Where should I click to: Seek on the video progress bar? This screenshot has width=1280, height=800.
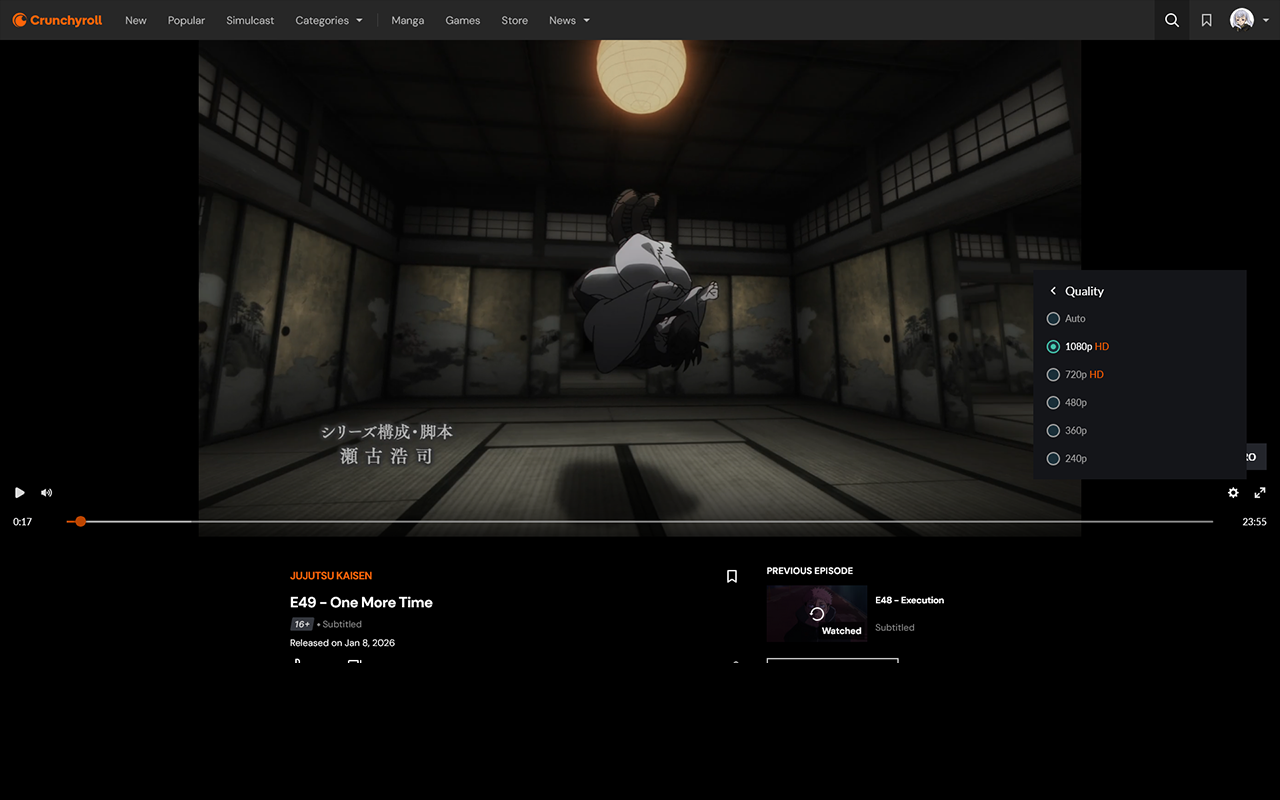click(x=640, y=521)
